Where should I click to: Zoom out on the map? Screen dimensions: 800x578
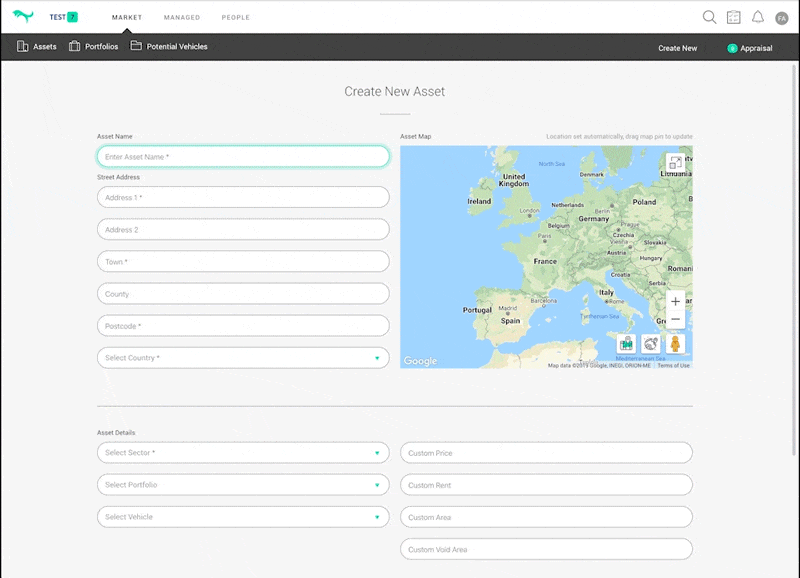click(x=675, y=319)
